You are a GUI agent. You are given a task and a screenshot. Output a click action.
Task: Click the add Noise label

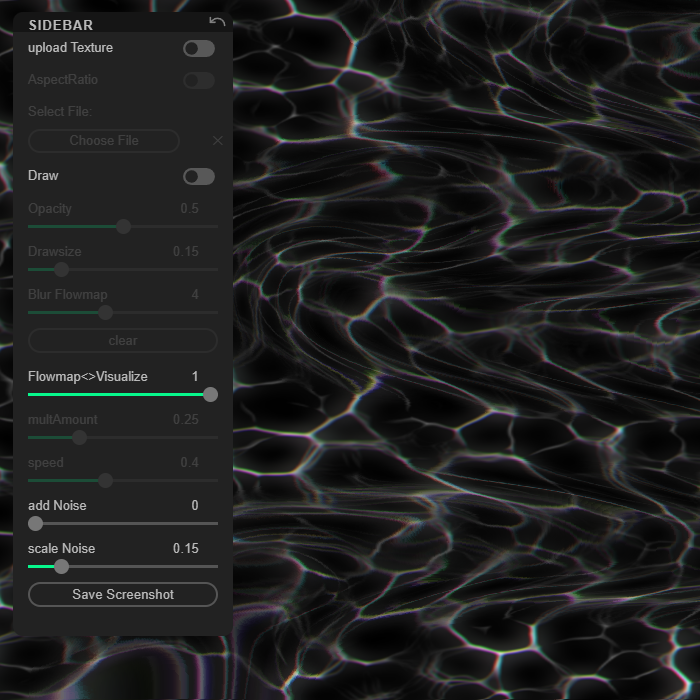pyautogui.click(x=57, y=505)
